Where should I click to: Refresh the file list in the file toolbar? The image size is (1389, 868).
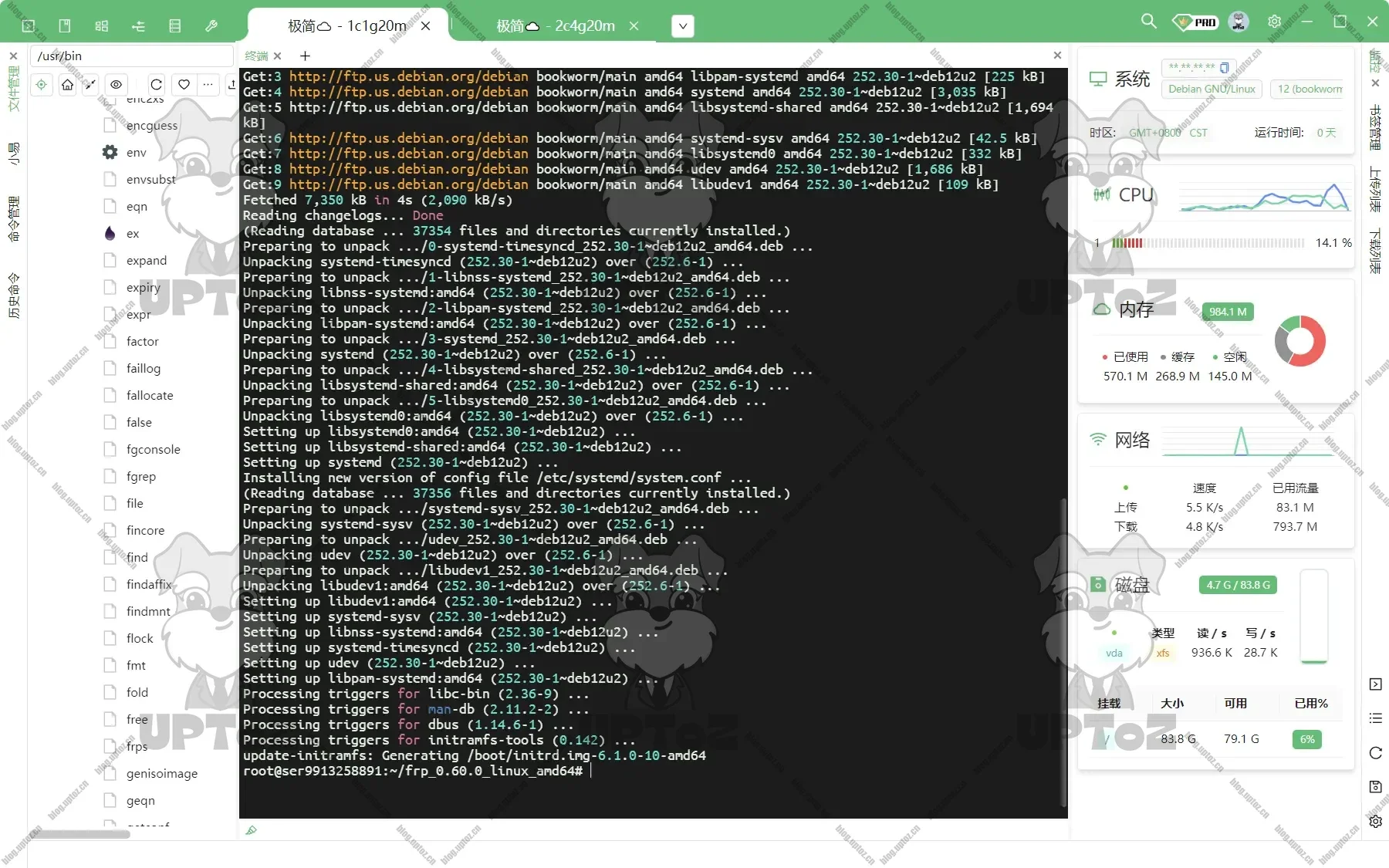157,84
